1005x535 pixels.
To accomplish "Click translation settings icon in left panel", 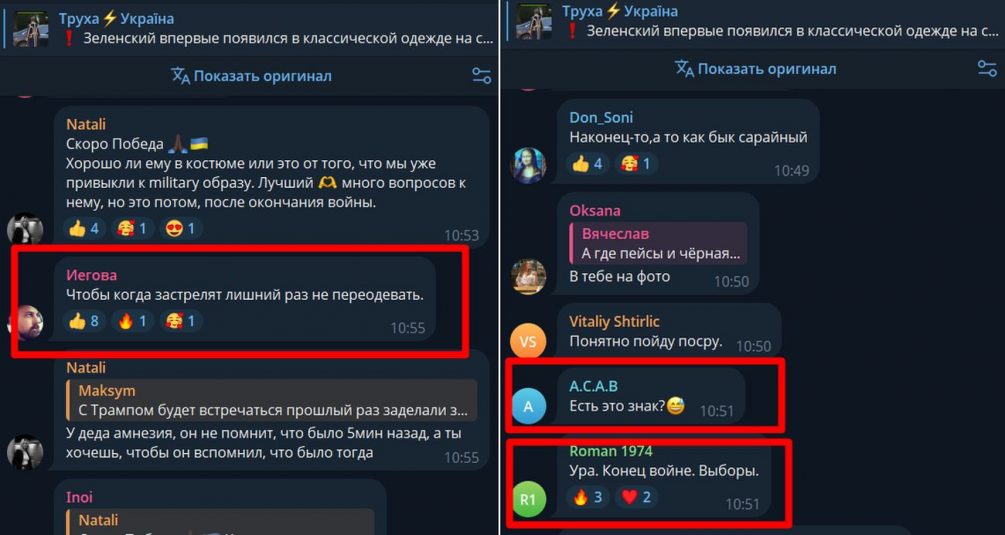I will click(481, 76).
